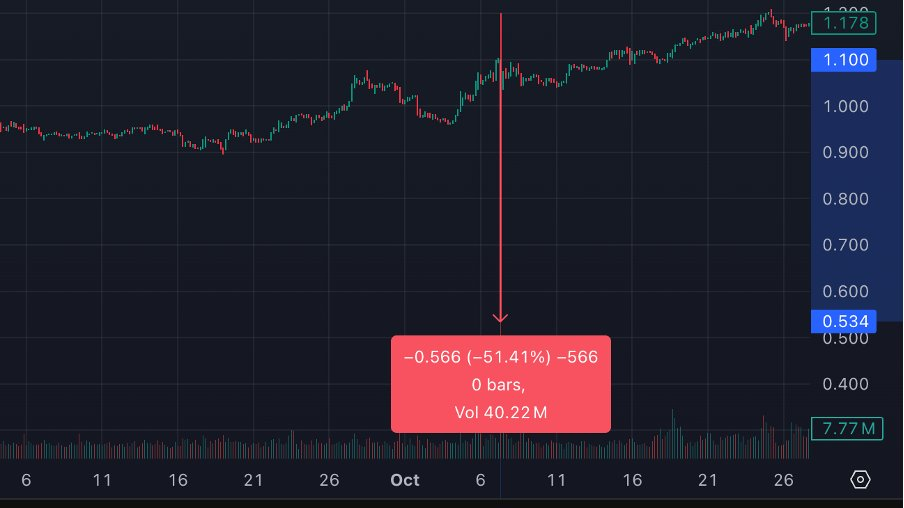The height and width of the screenshot is (508, 904).
Task: Open the chart settings gear icon
Action: tap(860, 480)
